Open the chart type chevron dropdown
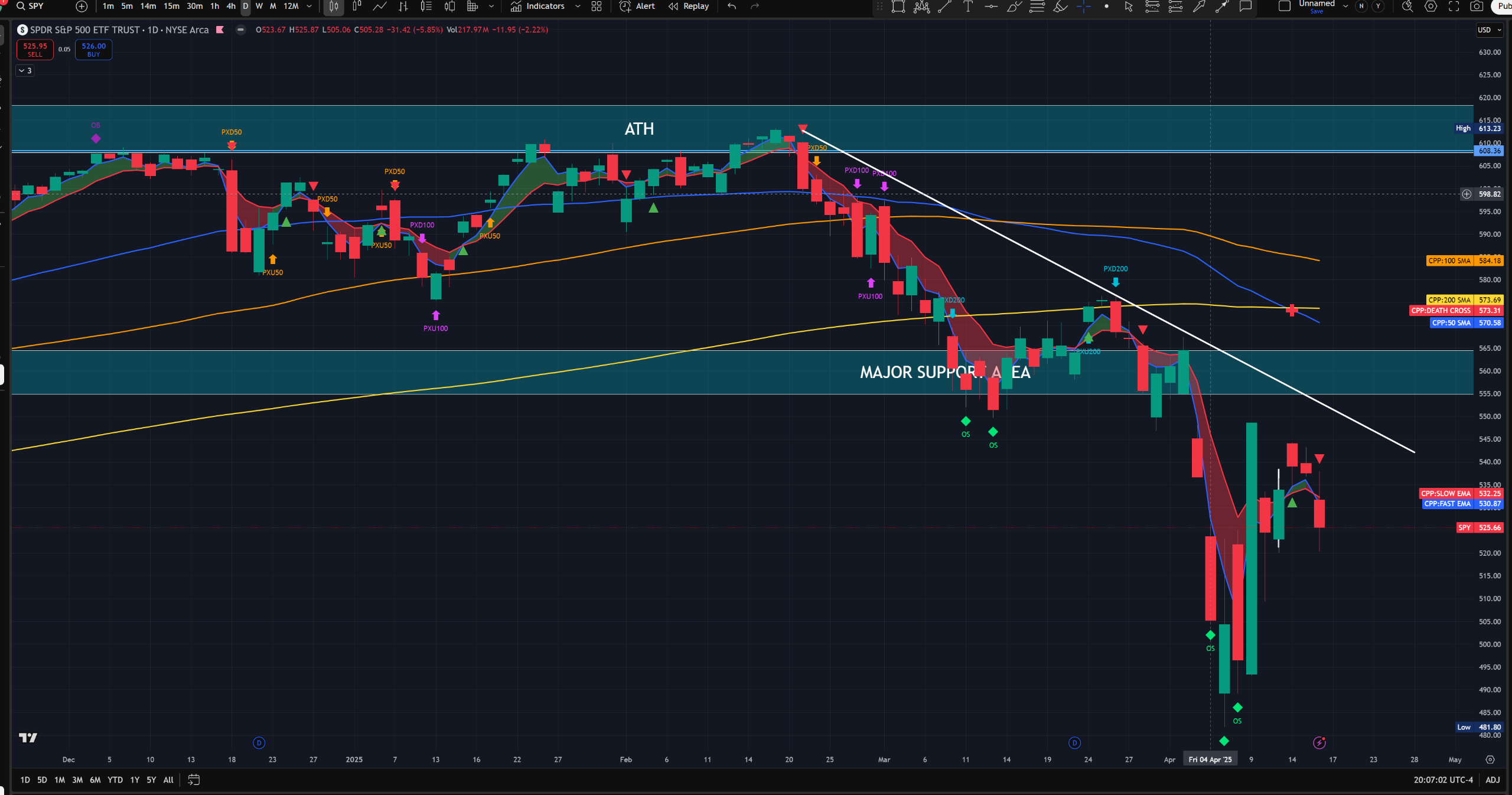 pyautogui.click(x=491, y=6)
